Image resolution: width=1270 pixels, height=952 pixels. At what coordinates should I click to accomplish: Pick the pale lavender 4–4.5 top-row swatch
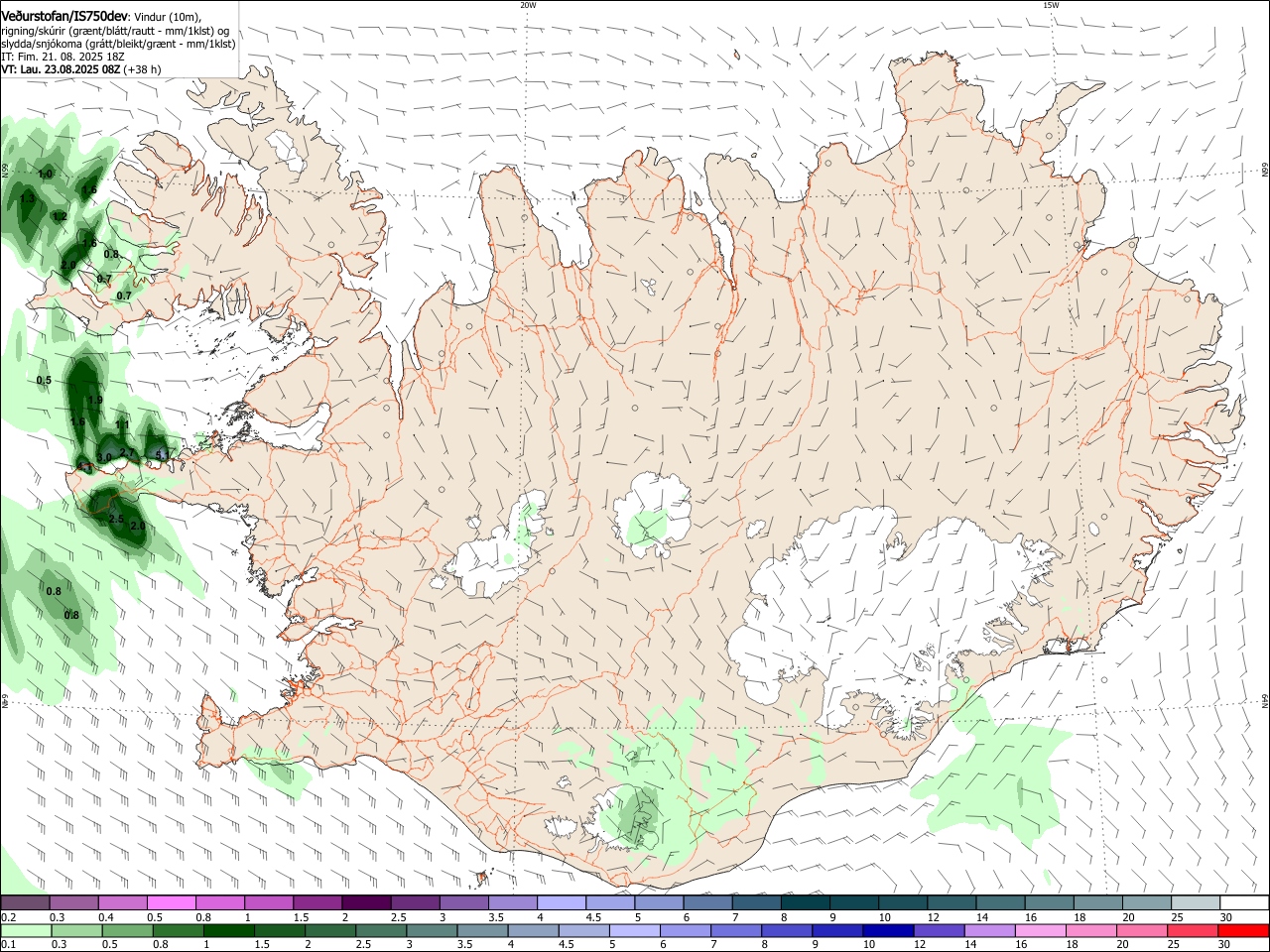(563, 902)
